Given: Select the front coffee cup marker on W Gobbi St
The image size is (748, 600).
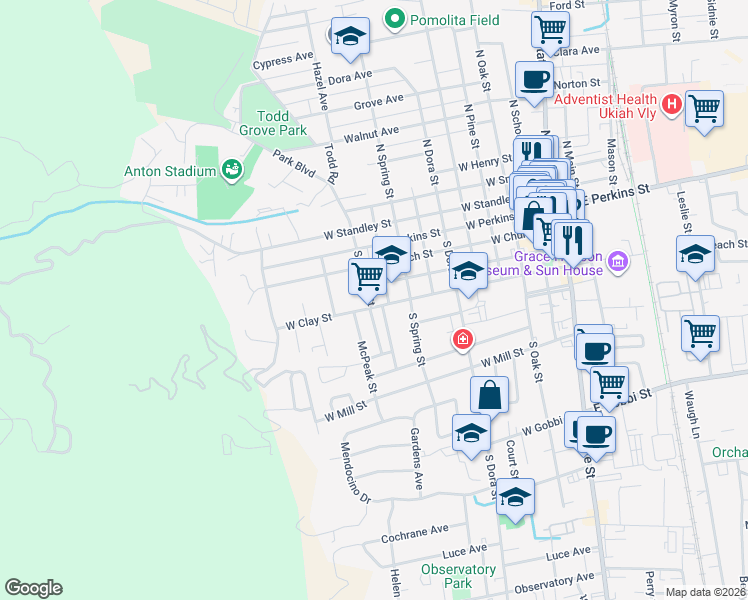Looking at the screenshot, I should click(596, 436).
